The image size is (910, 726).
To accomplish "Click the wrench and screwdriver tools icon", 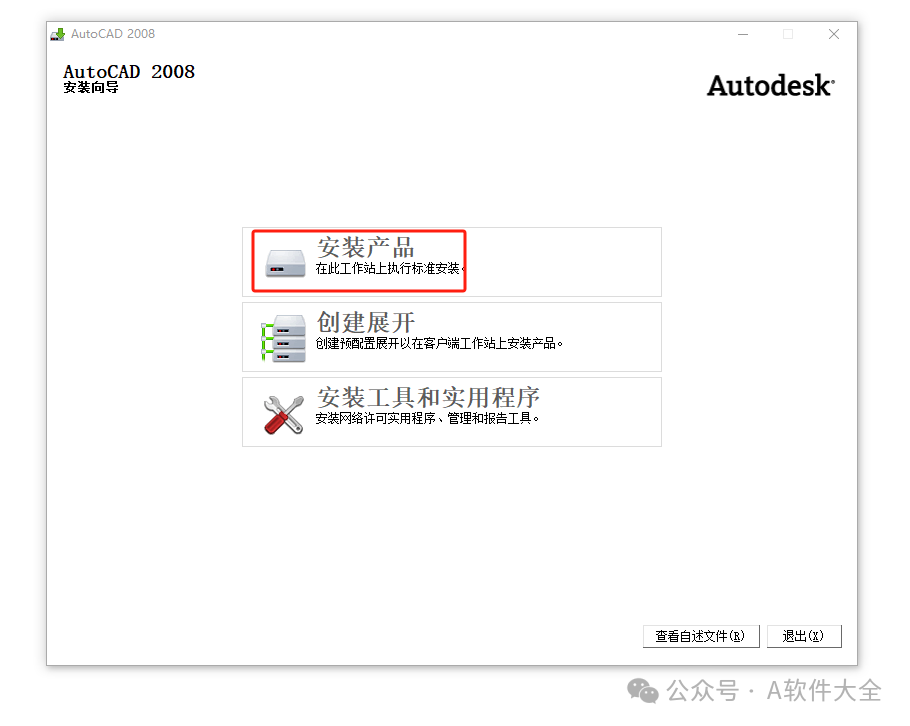I will [283, 414].
